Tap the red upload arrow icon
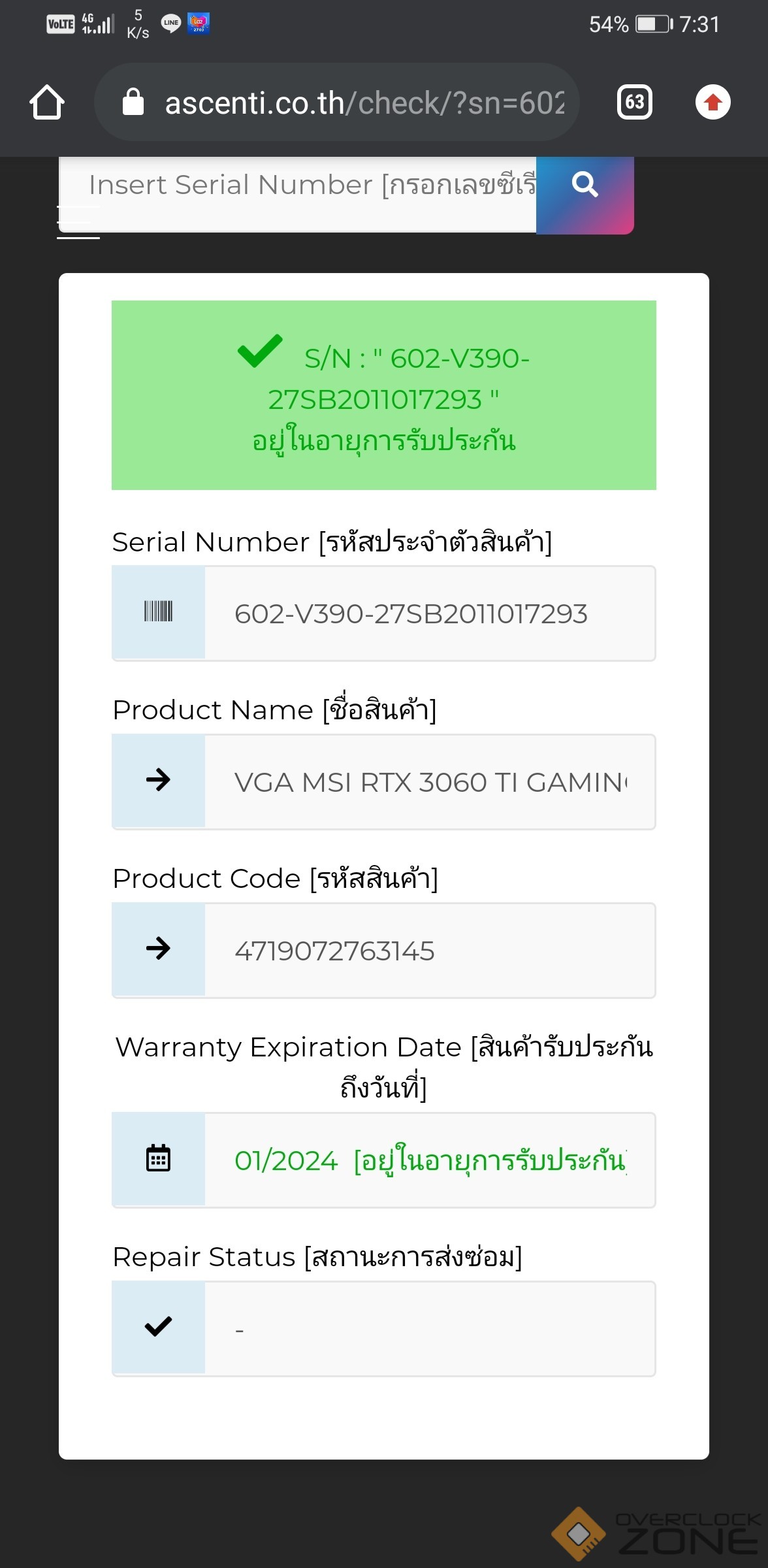This screenshot has width=768, height=1568. coord(712,103)
